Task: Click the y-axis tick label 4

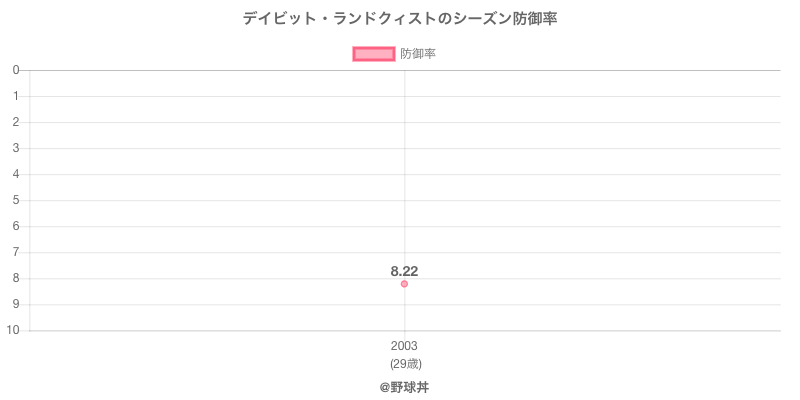Action: [x=17, y=174]
